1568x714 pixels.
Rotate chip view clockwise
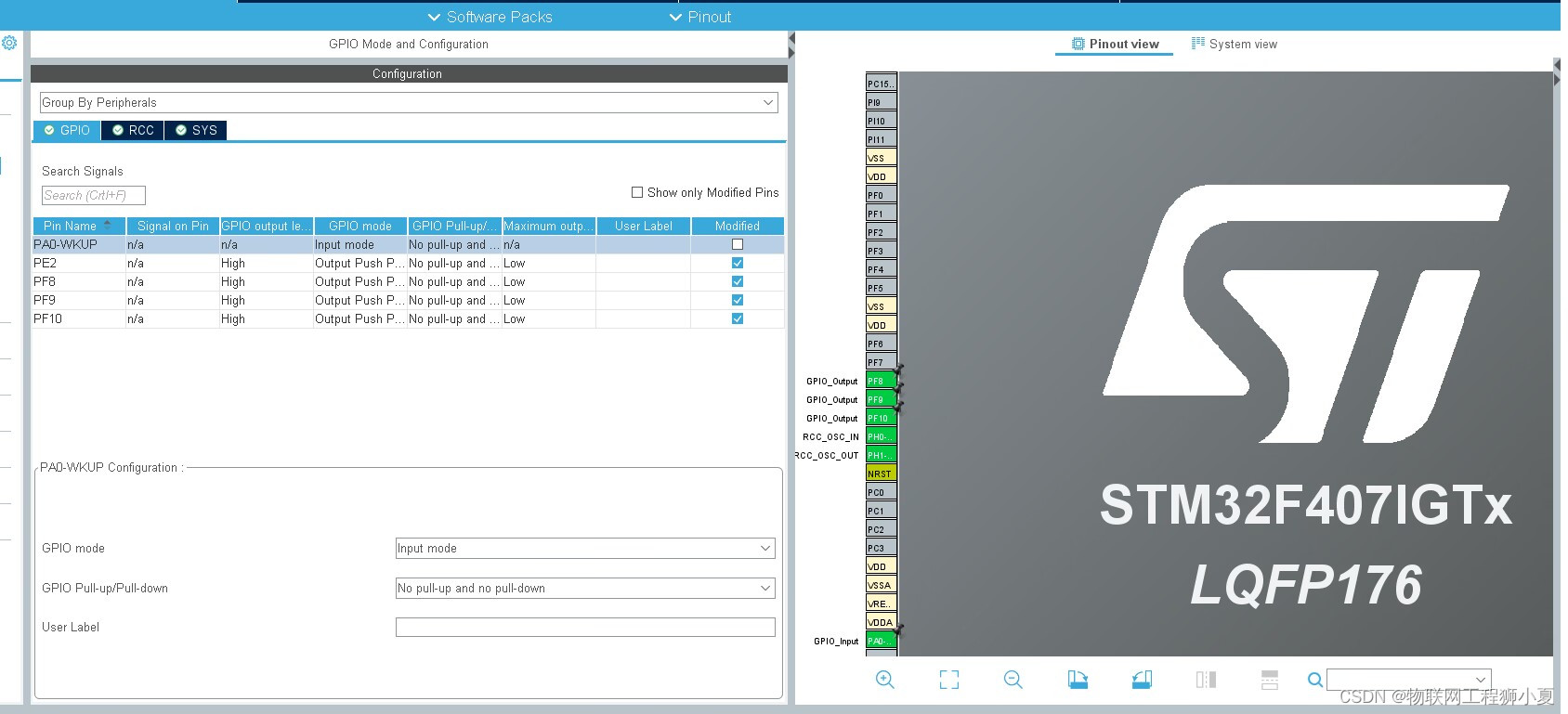pyautogui.click(x=1078, y=680)
